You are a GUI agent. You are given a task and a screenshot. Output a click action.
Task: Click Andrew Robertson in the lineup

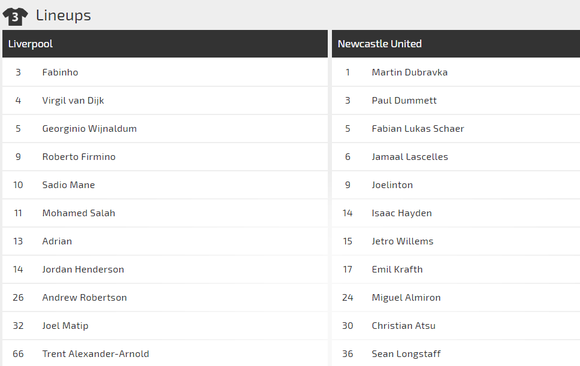[x=84, y=298]
